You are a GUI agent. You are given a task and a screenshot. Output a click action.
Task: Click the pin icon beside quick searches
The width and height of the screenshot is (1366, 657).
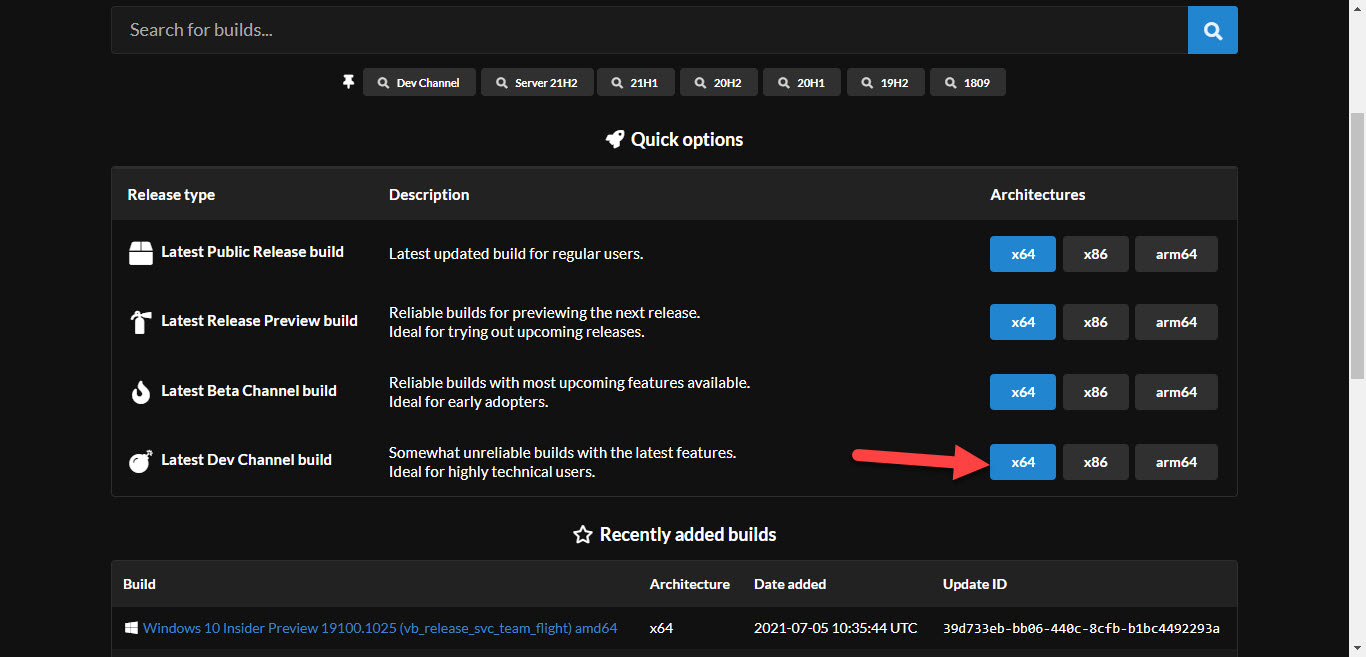(x=348, y=82)
